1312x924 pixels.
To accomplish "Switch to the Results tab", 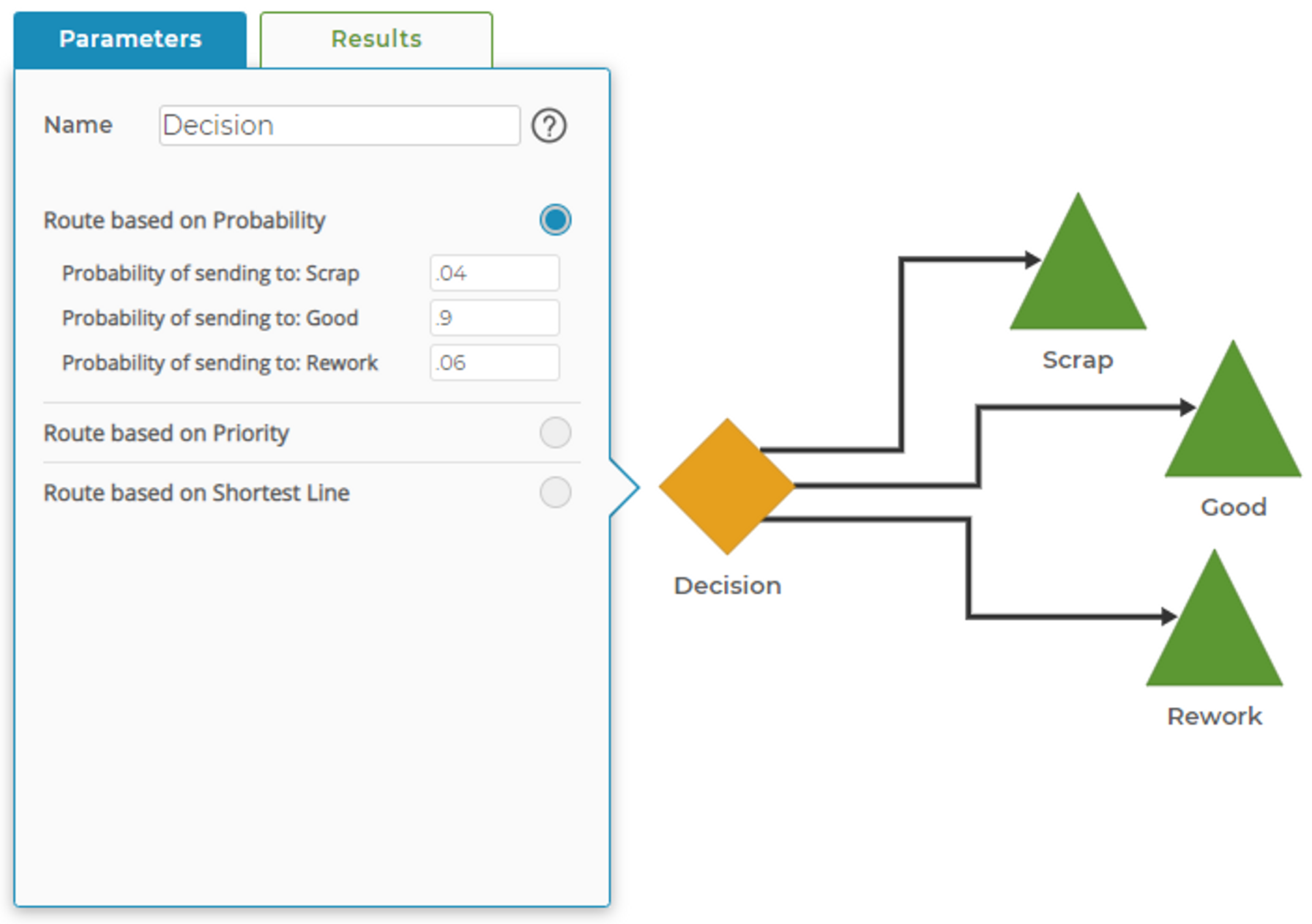I will 376,38.
